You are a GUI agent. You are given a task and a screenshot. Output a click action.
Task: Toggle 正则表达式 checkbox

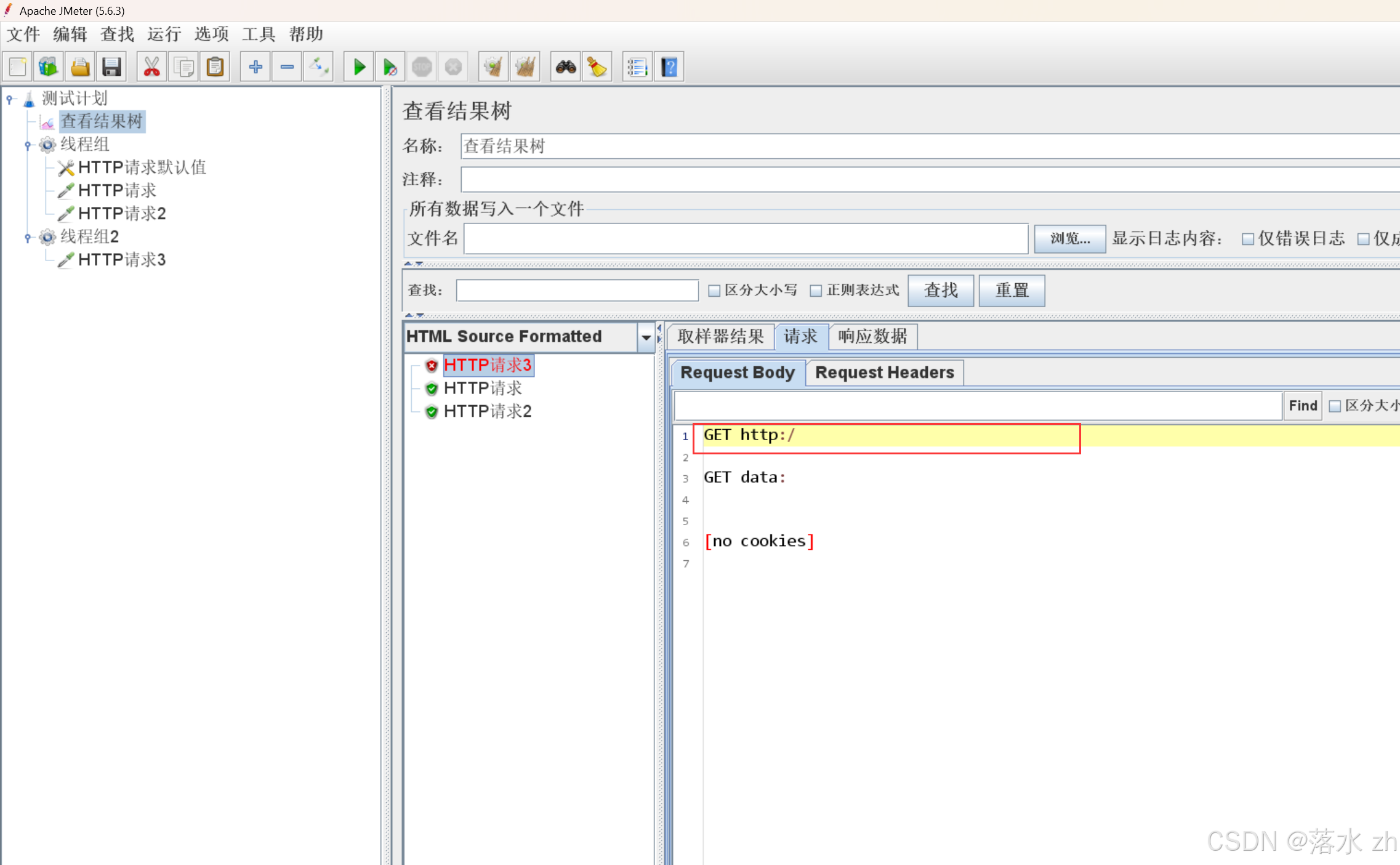(816, 291)
